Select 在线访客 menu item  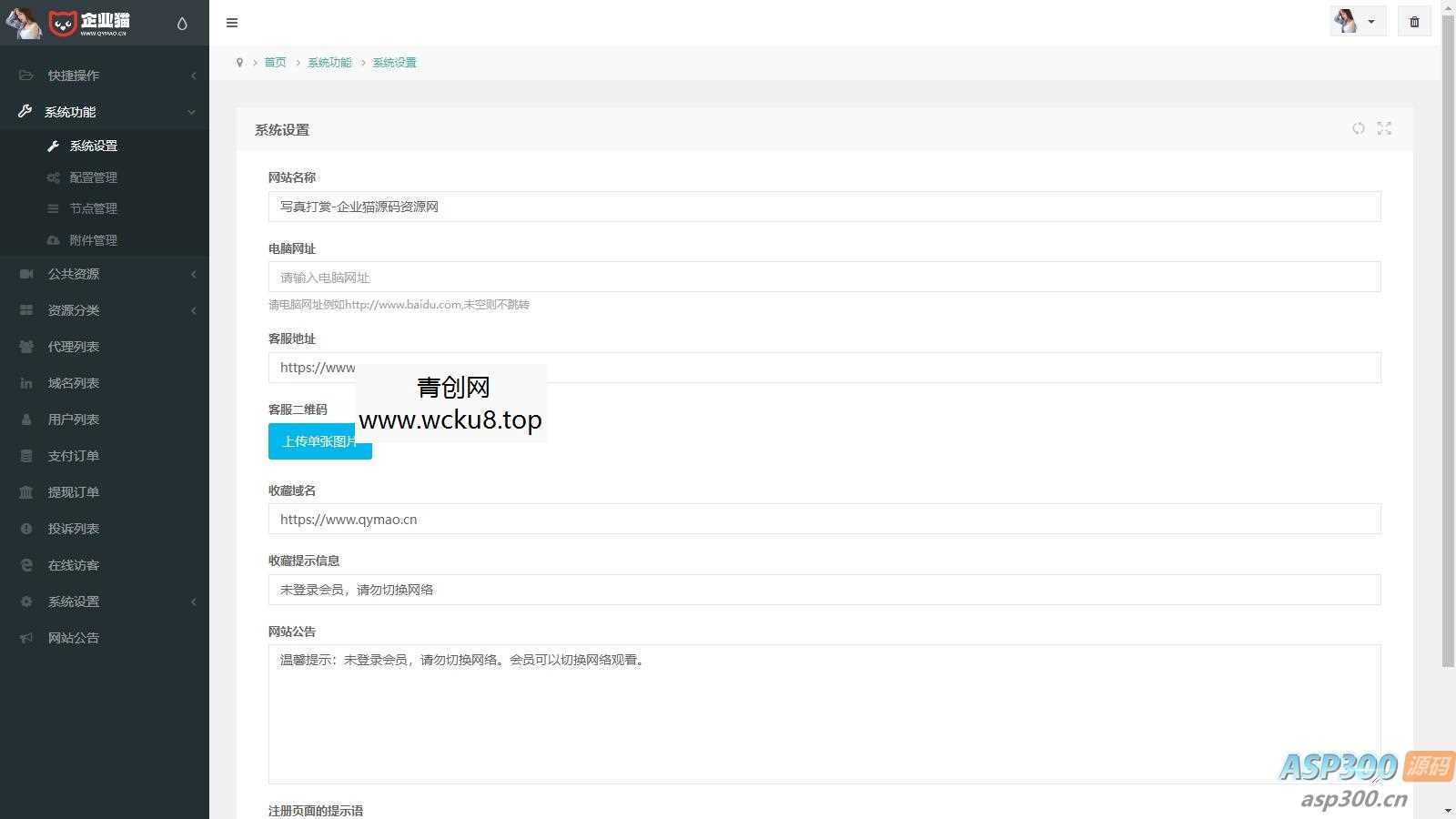coord(74,565)
